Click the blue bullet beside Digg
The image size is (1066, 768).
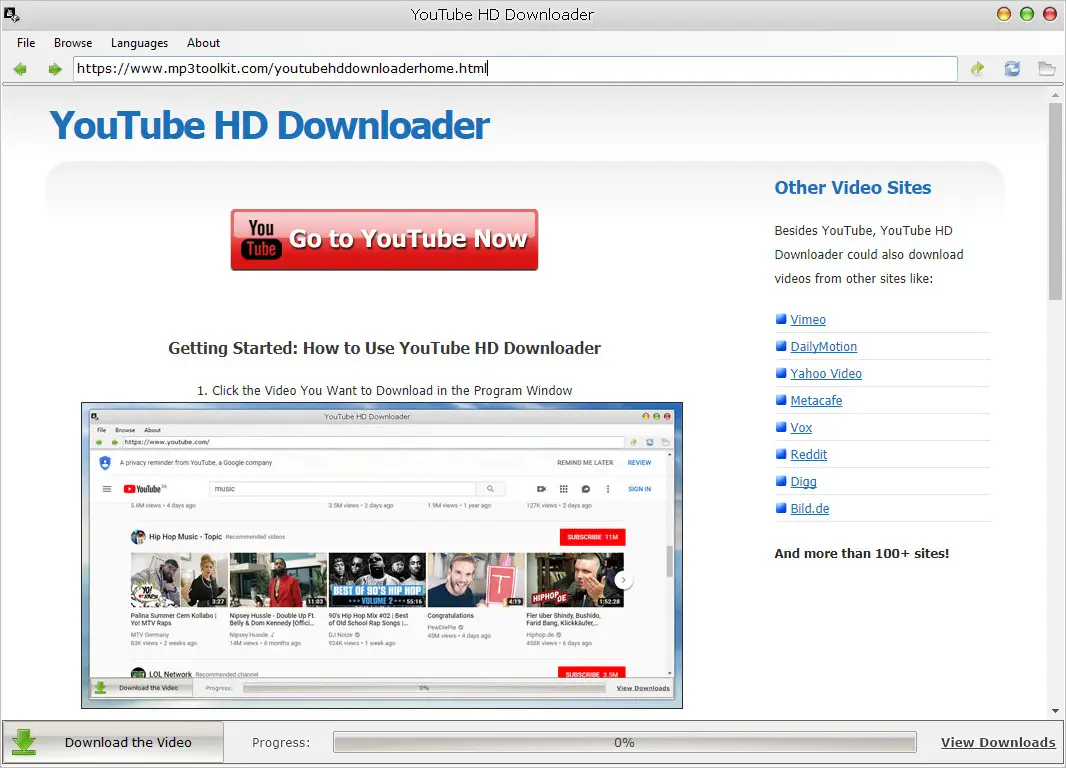point(781,481)
